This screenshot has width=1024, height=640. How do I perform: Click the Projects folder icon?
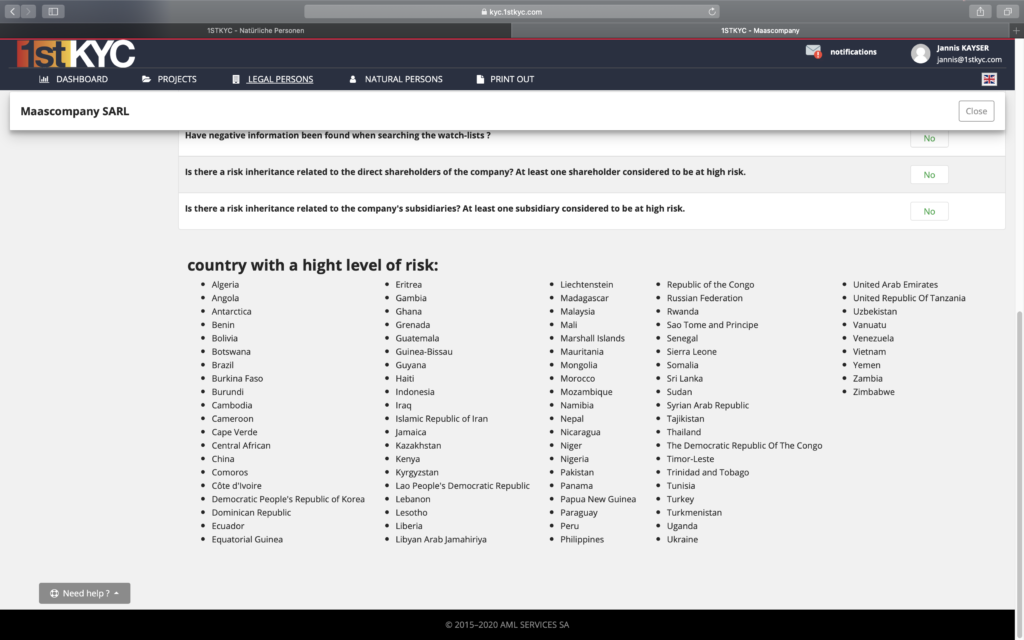[146, 79]
